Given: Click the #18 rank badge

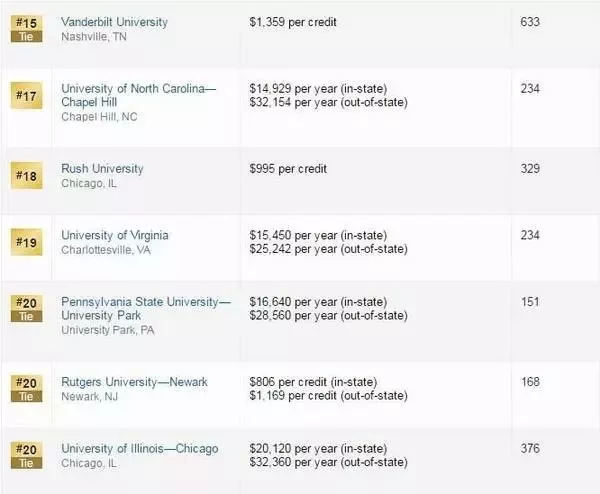Looking at the screenshot, I should (26, 176).
